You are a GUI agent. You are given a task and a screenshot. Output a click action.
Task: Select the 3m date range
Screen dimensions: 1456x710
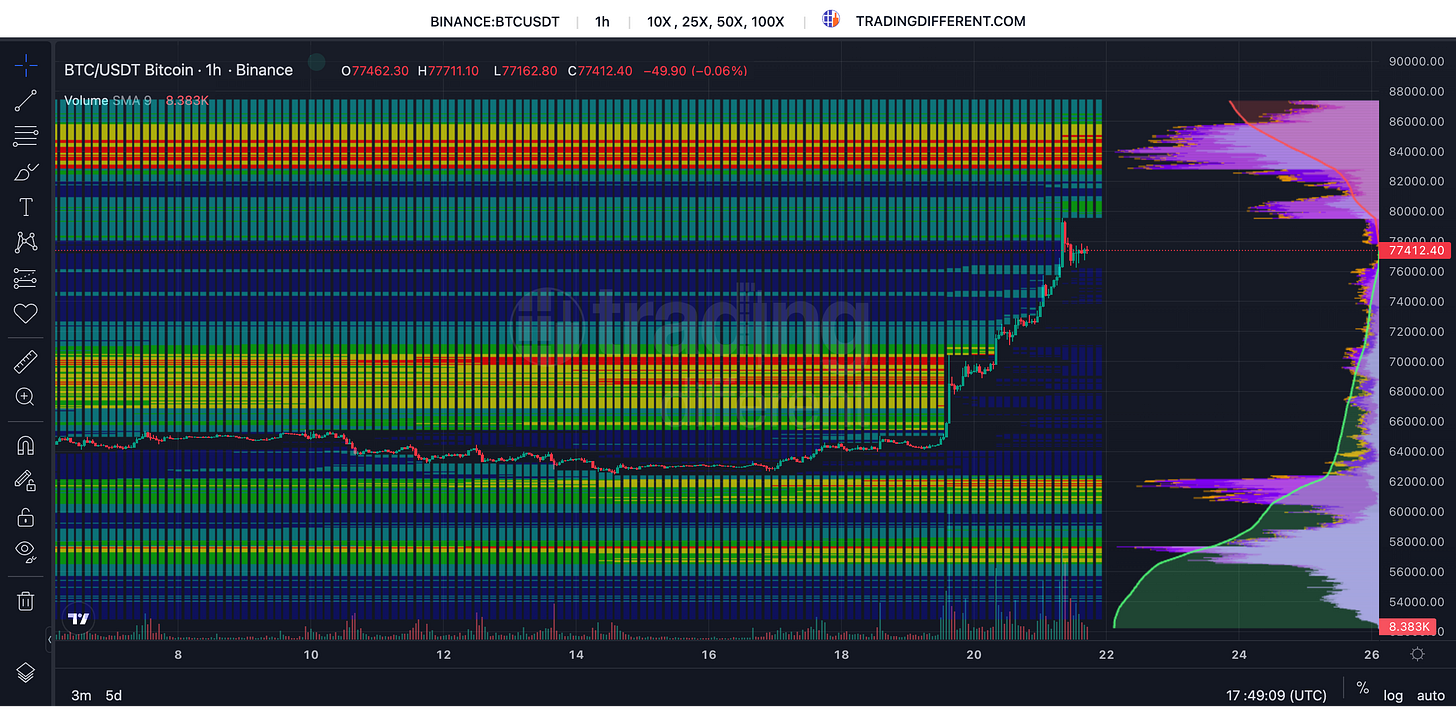pos(82,695)
